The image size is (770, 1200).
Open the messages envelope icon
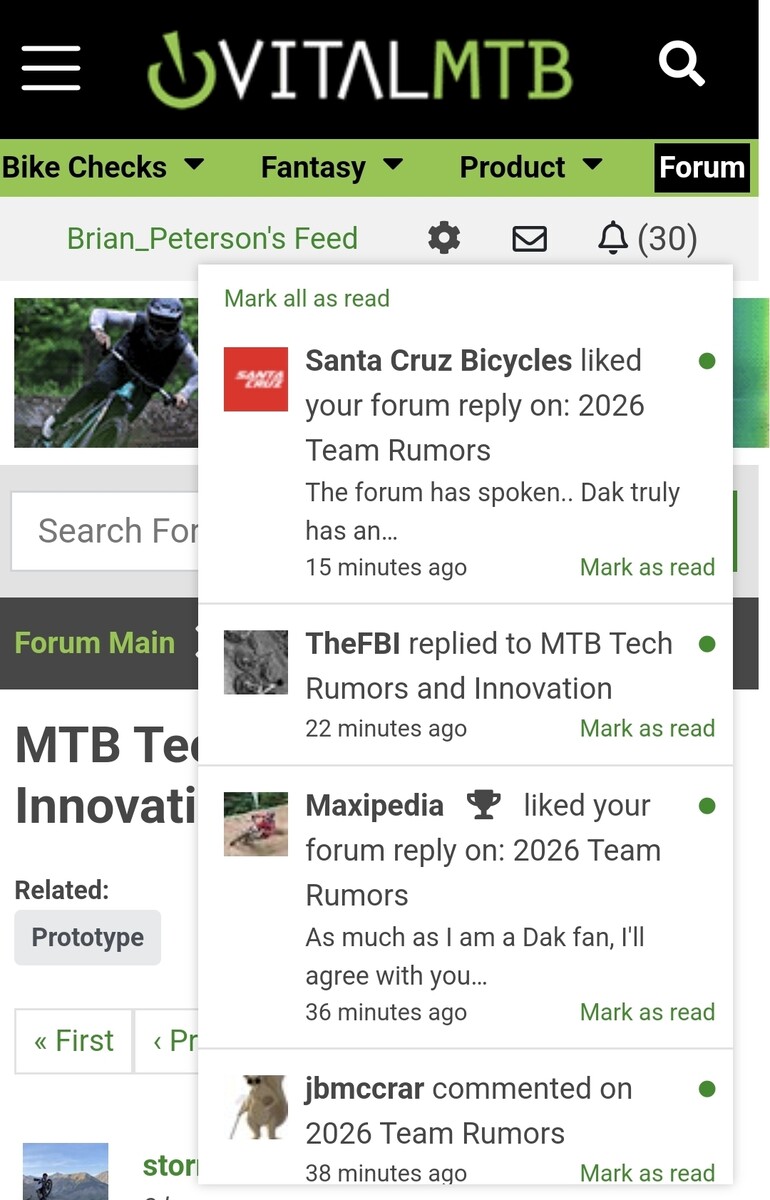[x=529, y=238]
